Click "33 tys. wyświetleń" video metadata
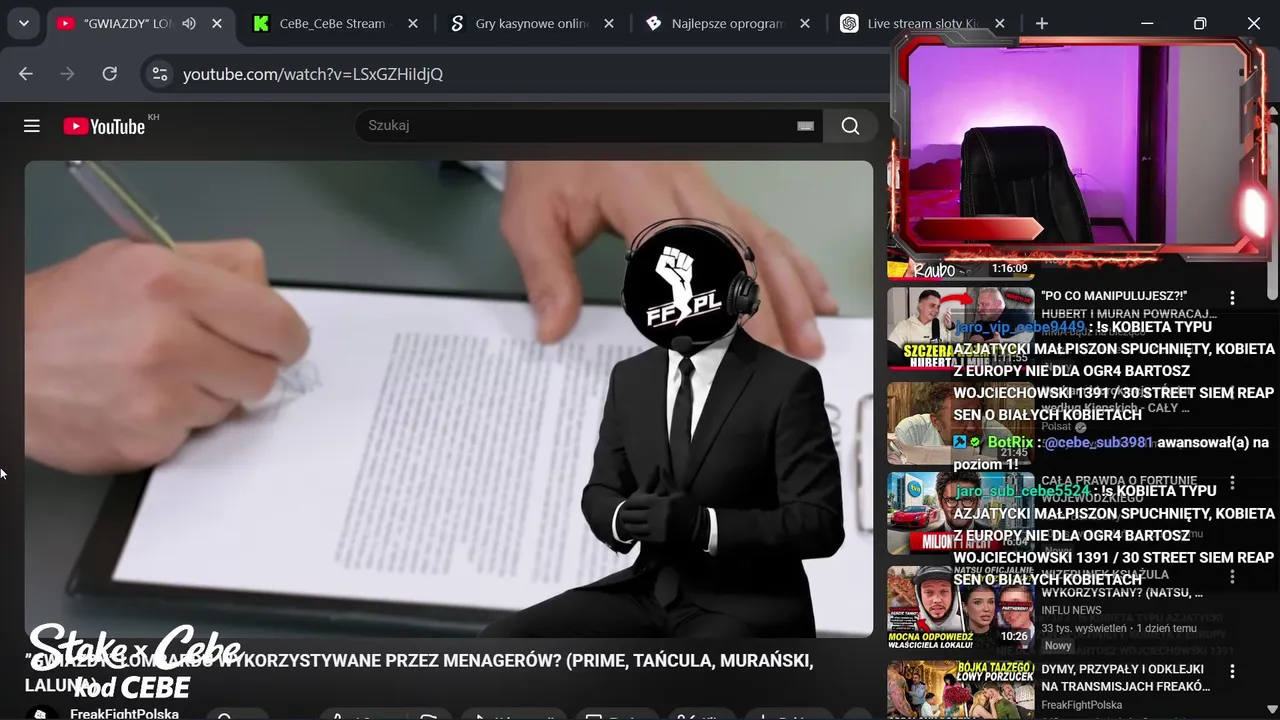 point(1084,628)
